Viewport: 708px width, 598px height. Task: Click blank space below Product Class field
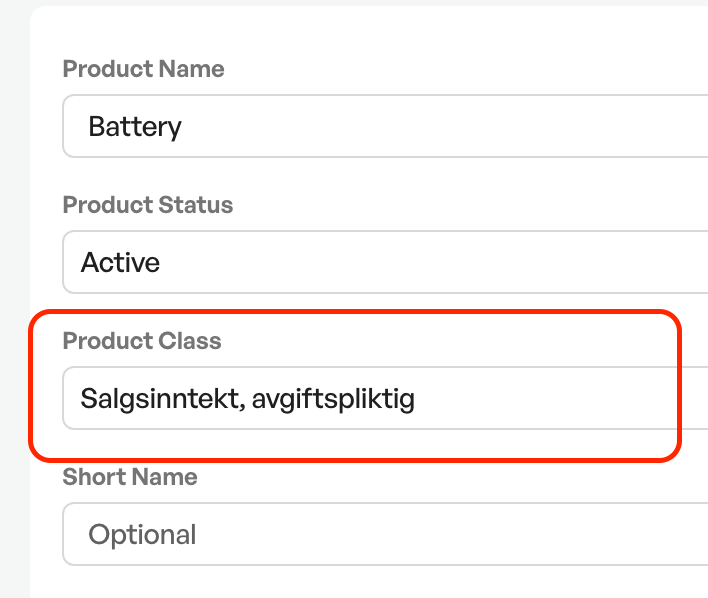pos(361,444)
